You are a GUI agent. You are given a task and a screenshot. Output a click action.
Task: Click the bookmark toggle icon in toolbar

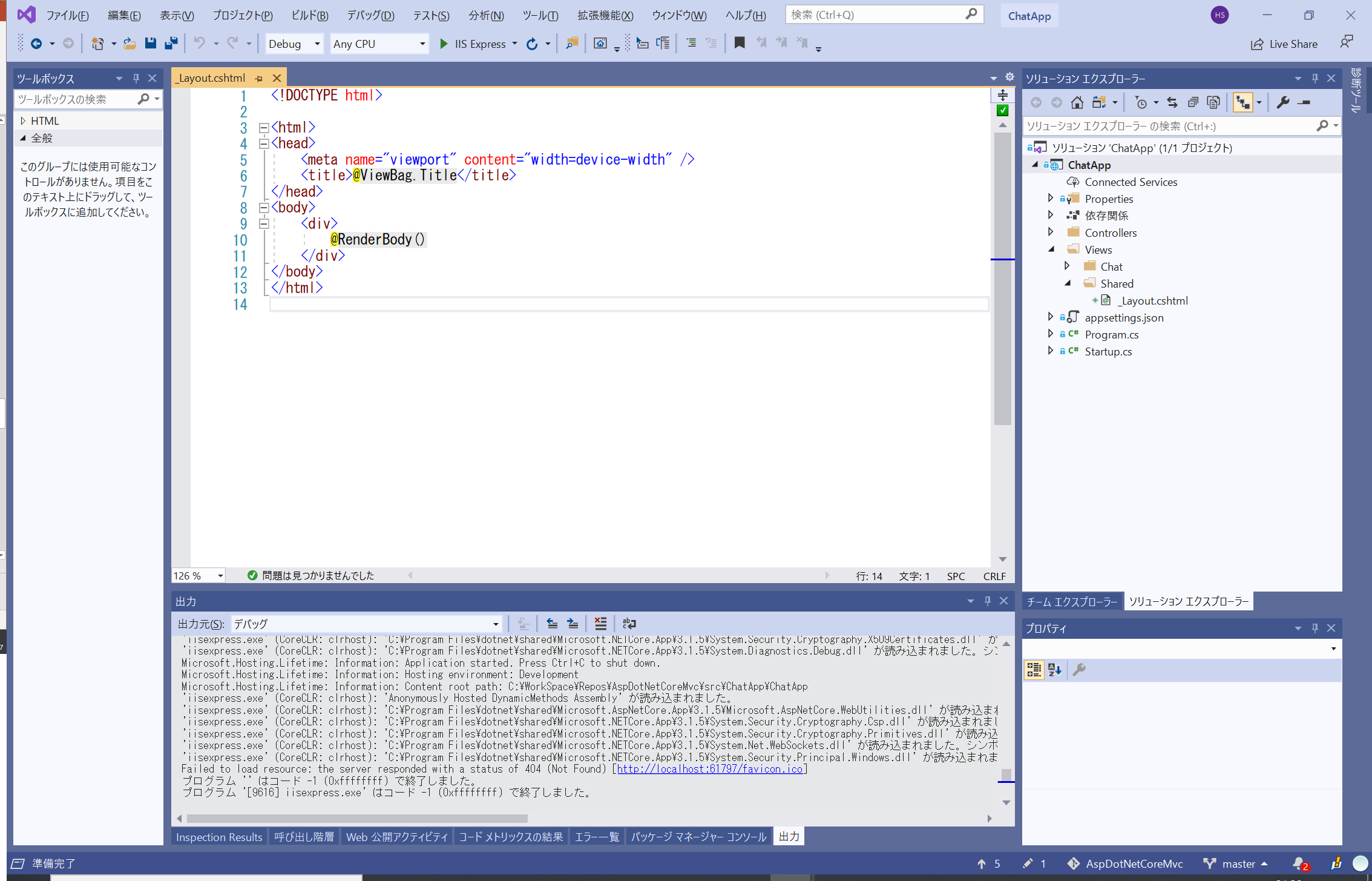click(739, 42)
